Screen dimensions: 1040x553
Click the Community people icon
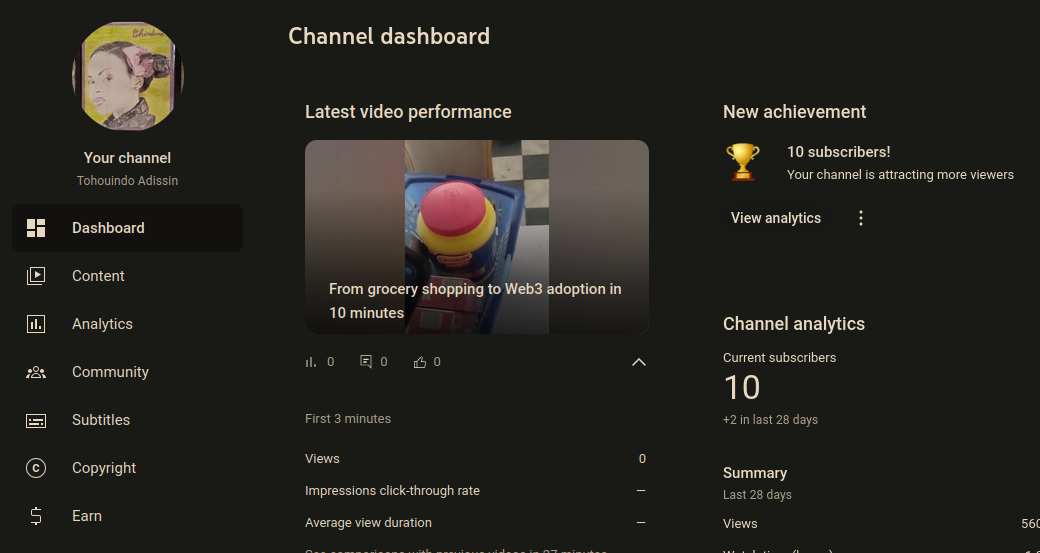[36, 372]
